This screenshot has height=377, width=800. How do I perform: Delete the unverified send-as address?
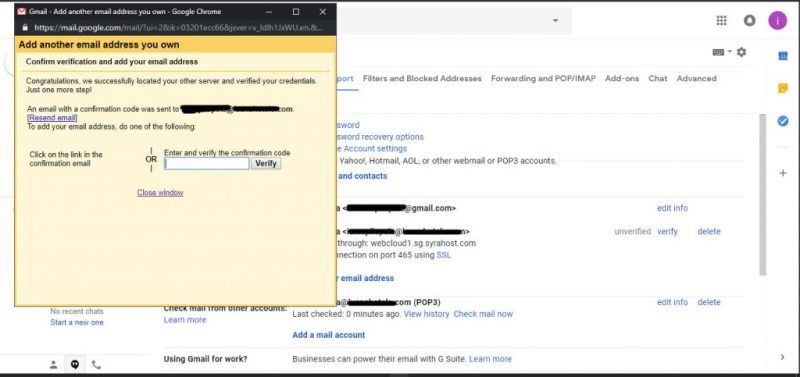click(x=709, y=232)
